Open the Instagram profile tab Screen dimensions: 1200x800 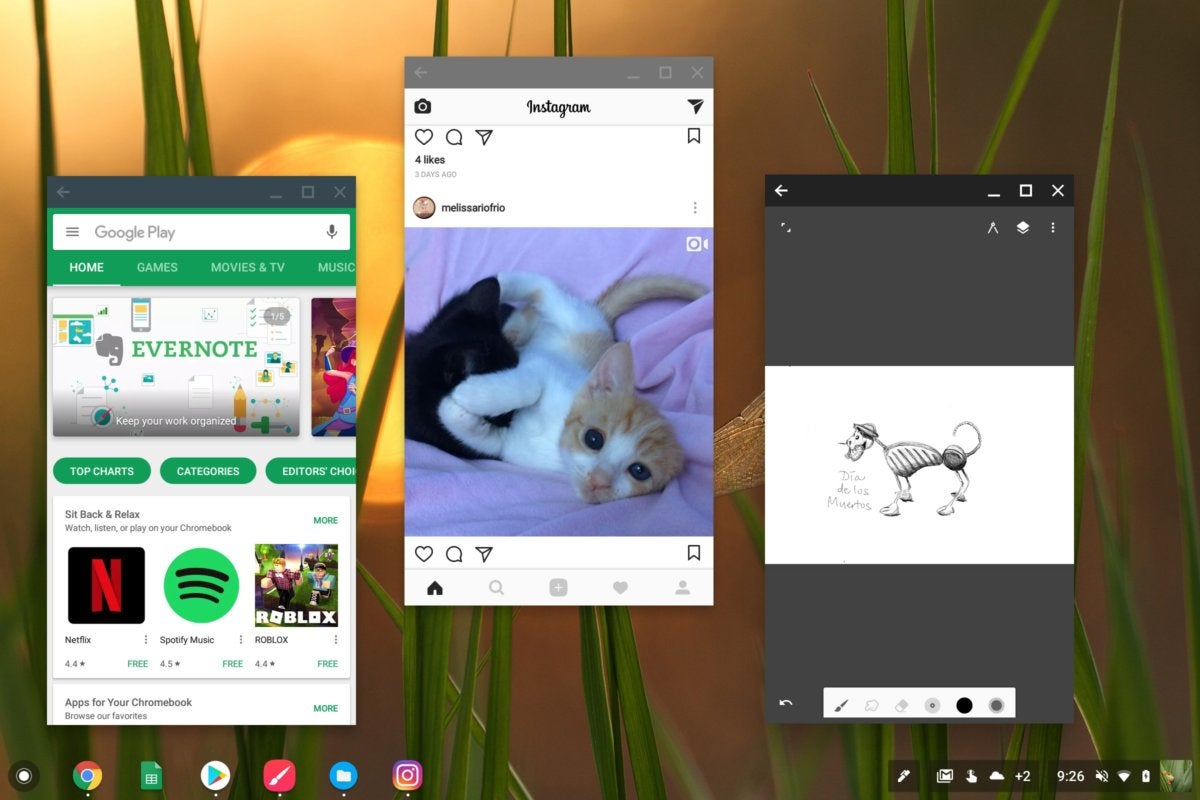(682, 588)
